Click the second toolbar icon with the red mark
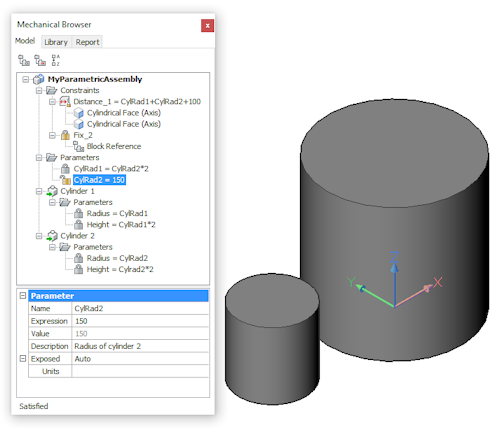 click(40, 60)
